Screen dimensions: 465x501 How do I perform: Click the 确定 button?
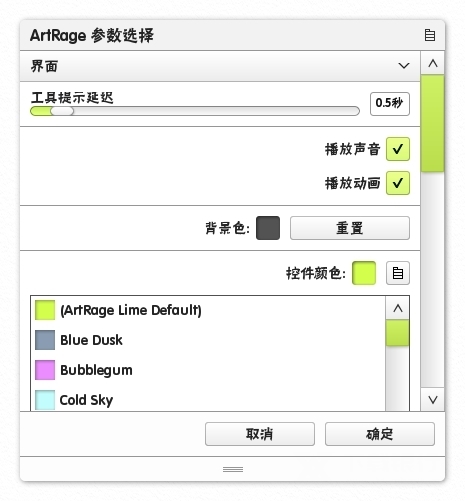380,434
